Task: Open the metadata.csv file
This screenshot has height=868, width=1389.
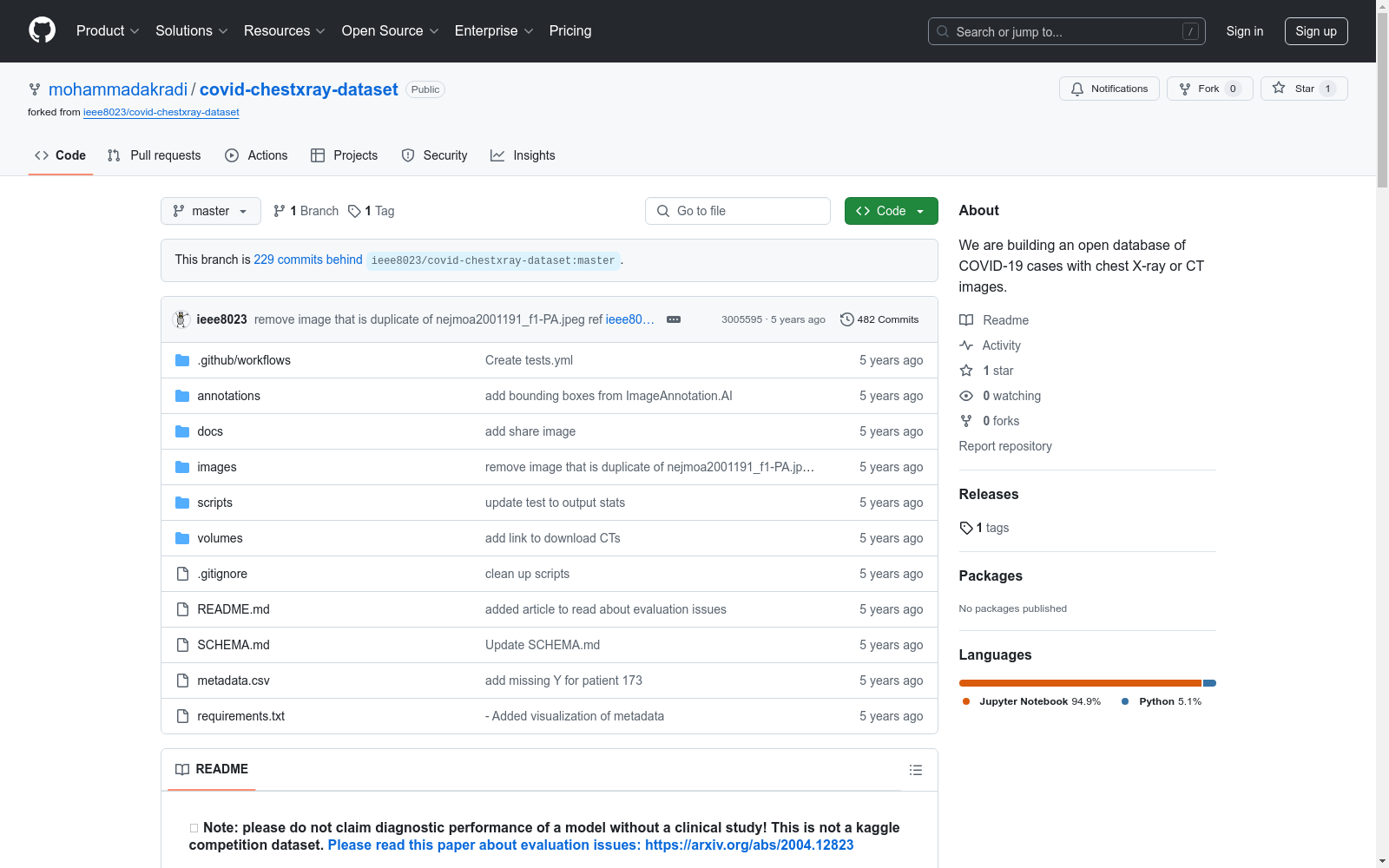Action: pyautogui.click(x=234, y=681)
